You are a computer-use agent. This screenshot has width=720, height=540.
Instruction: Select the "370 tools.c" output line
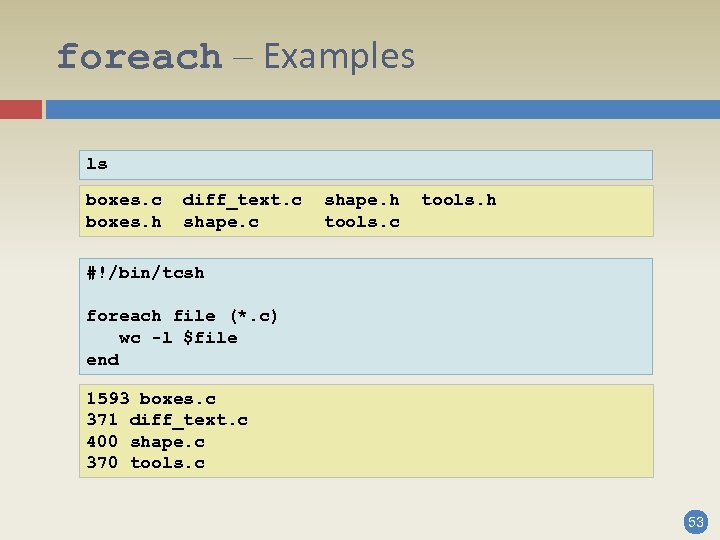tap(146, 463)
